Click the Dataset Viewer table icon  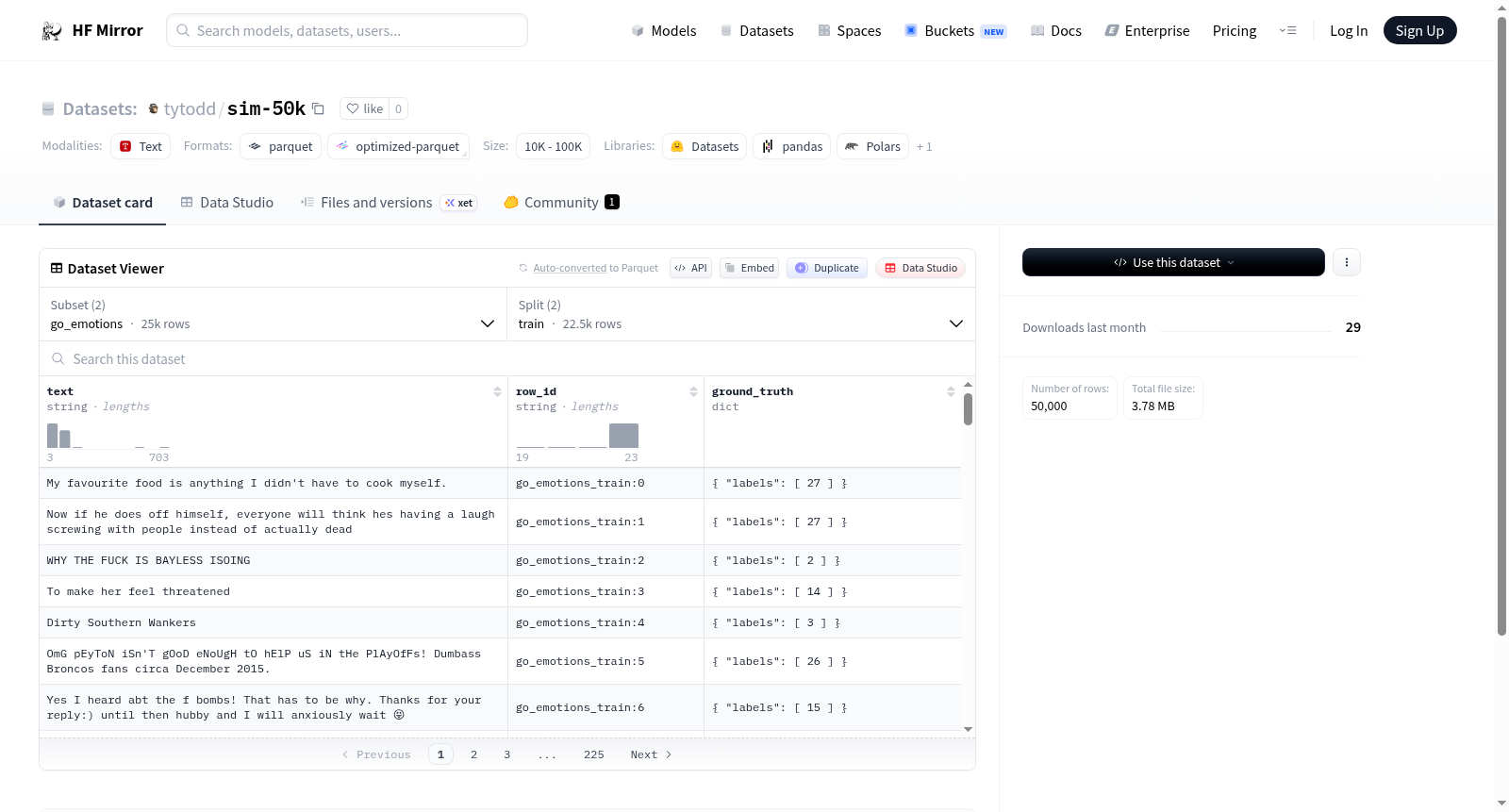pos(57,268)
